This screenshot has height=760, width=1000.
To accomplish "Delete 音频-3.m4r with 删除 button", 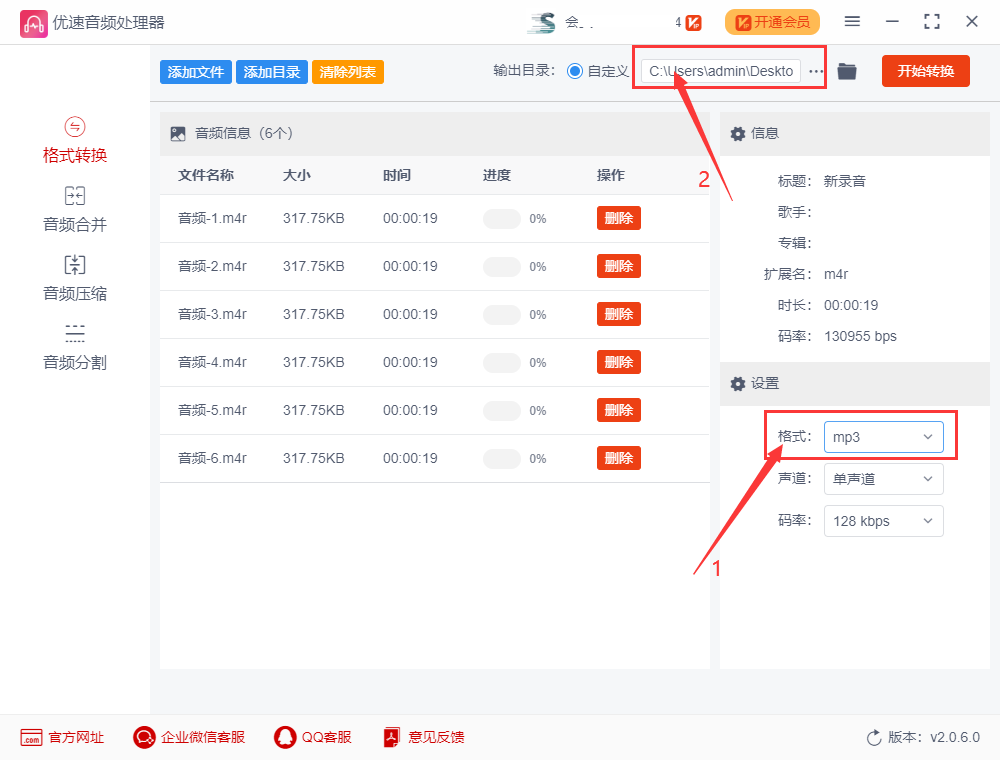I will point(619,314).
